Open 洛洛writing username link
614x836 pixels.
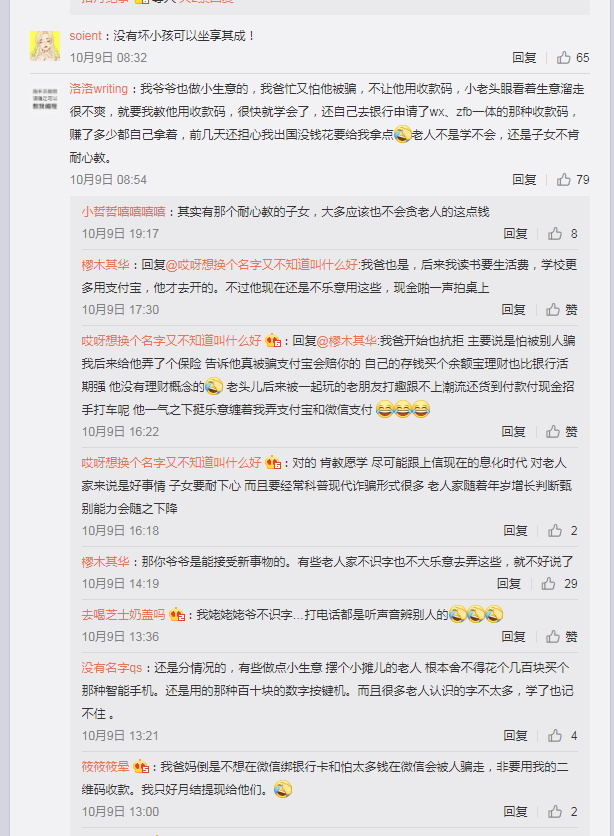coord(99,89)
